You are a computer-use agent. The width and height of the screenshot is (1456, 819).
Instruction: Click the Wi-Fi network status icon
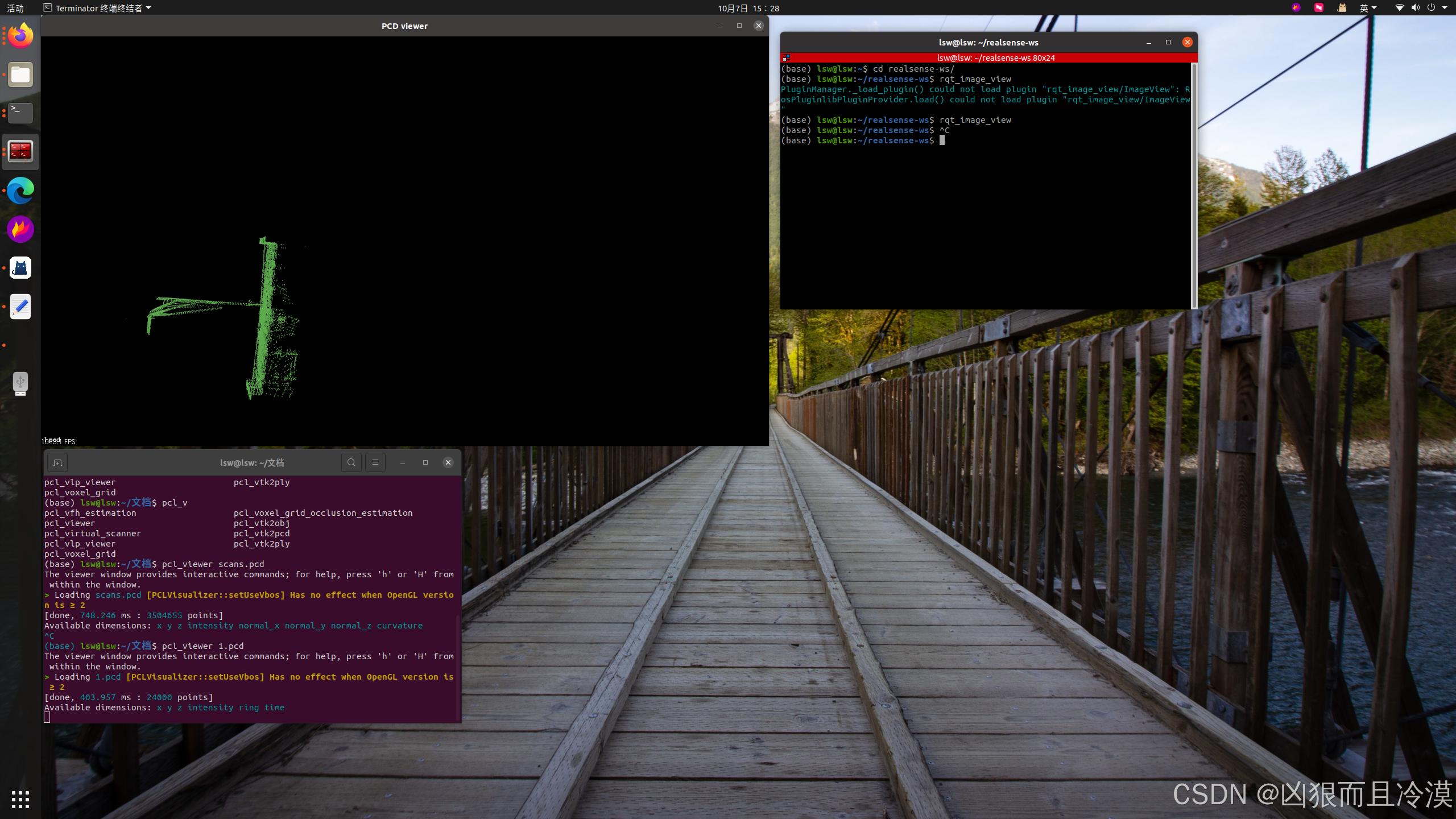coord(1399,8)
